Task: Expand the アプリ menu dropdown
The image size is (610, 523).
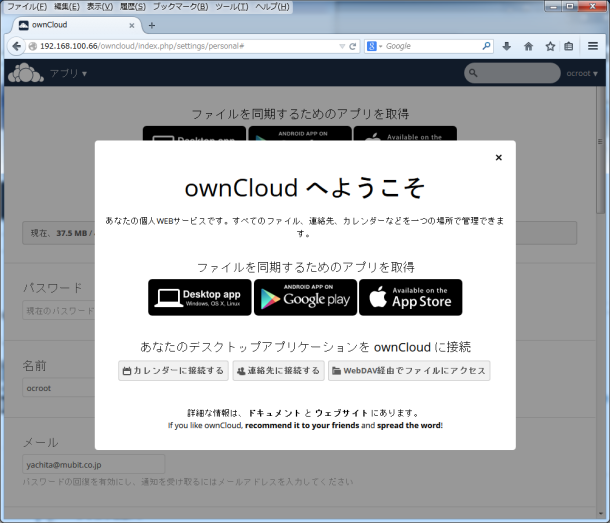Action: (x=68, y=73)
